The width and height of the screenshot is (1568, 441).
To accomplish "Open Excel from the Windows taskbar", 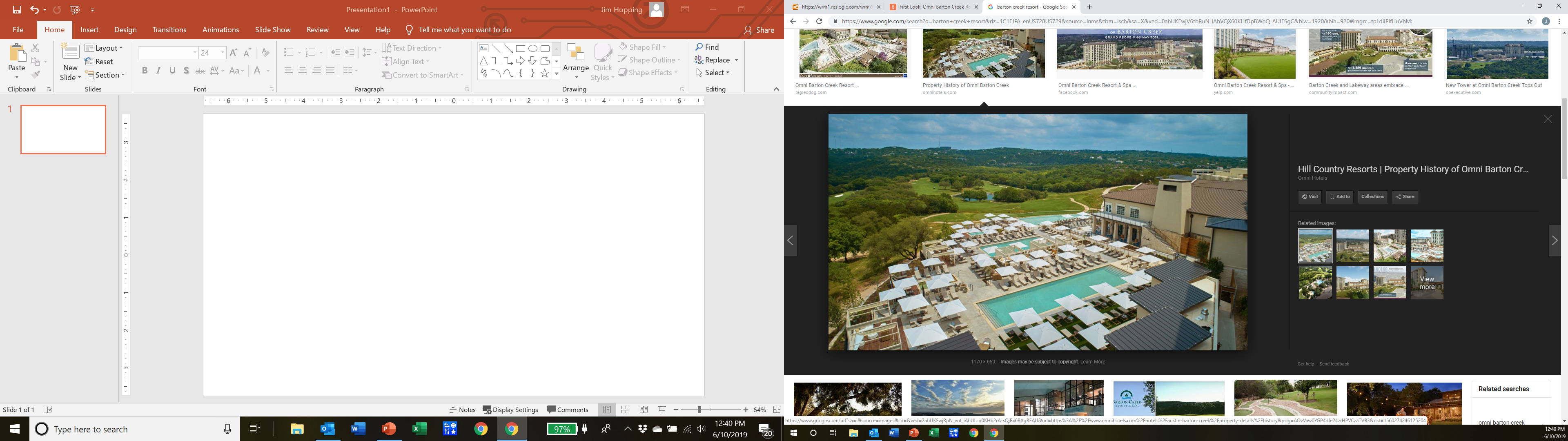I will [x=419, y=430].
